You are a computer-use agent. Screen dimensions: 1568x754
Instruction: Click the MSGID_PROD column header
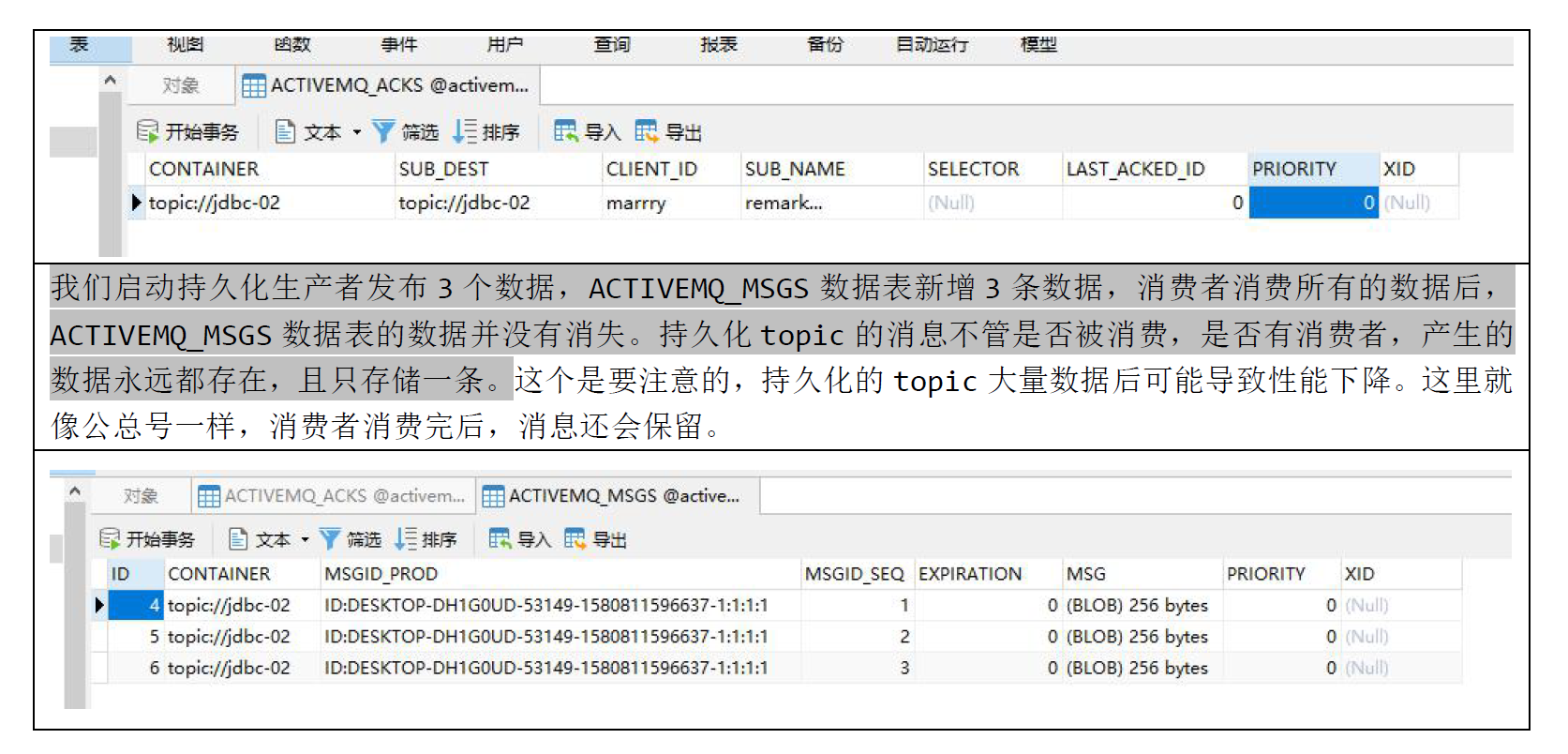pyautogui.click(x=560, y=574)
